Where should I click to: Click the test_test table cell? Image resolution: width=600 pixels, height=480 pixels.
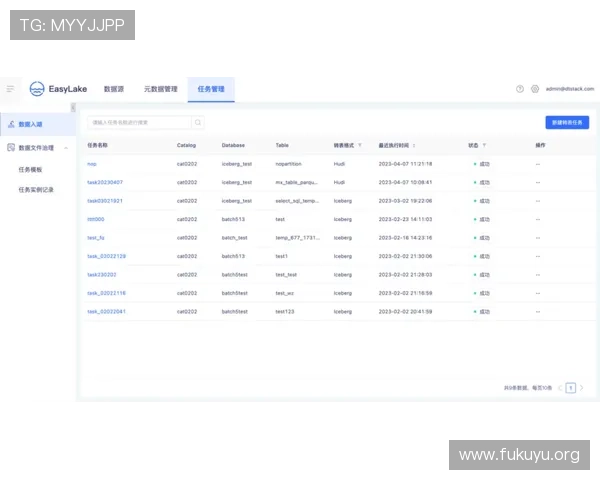pyautogui.click(x=286, y=274)
